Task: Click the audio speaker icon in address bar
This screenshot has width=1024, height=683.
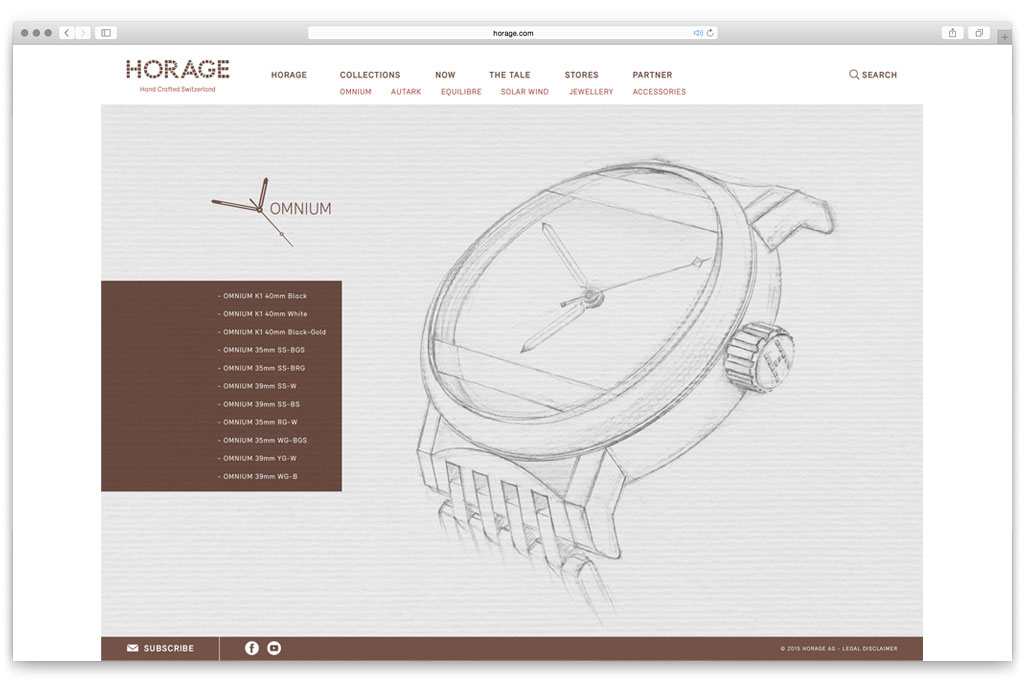Action: point(697,33)
